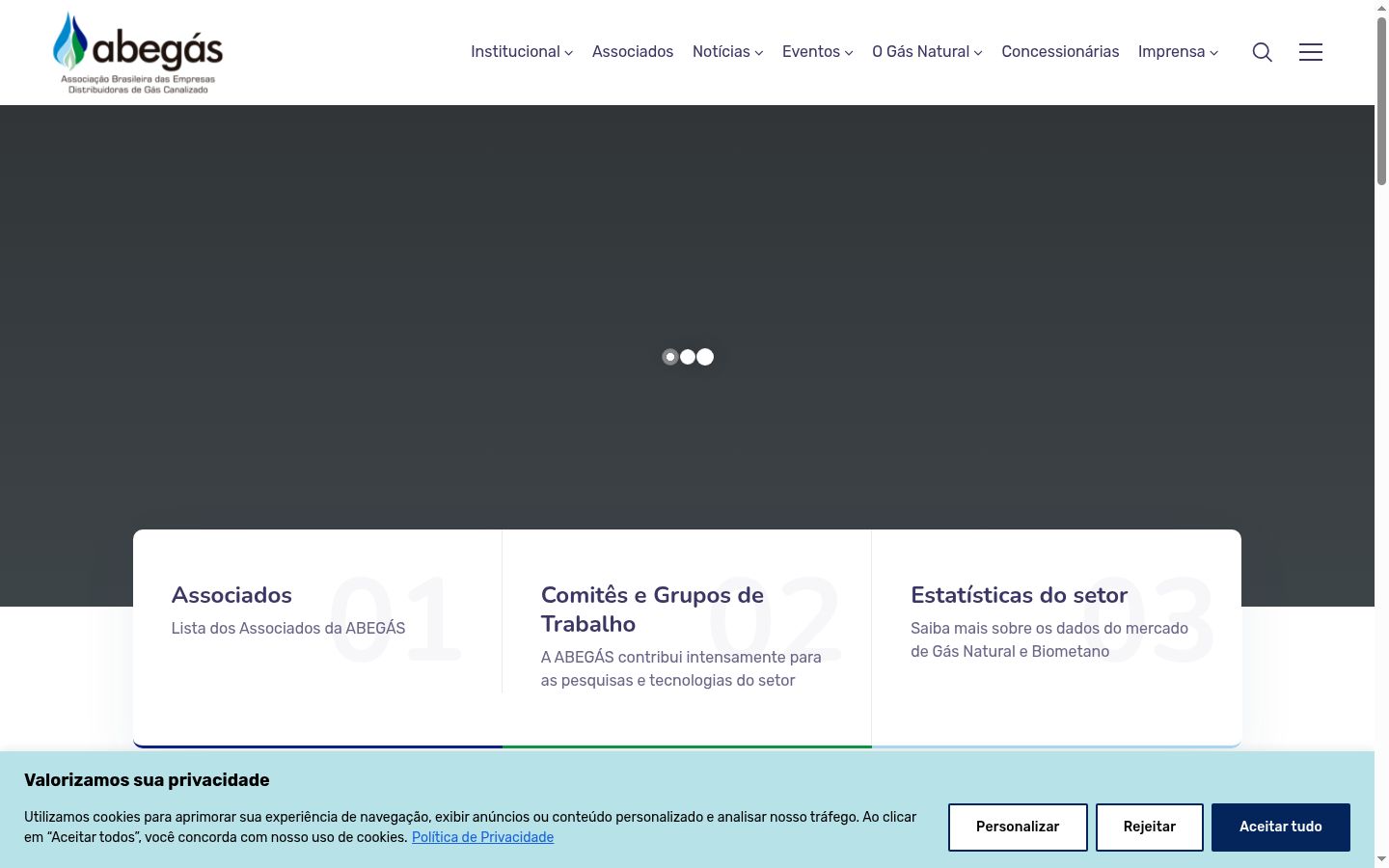Click the page vertical scrollbar thumb
The width and height of the screenshot is (1389, 868).
pos(1381,101)
